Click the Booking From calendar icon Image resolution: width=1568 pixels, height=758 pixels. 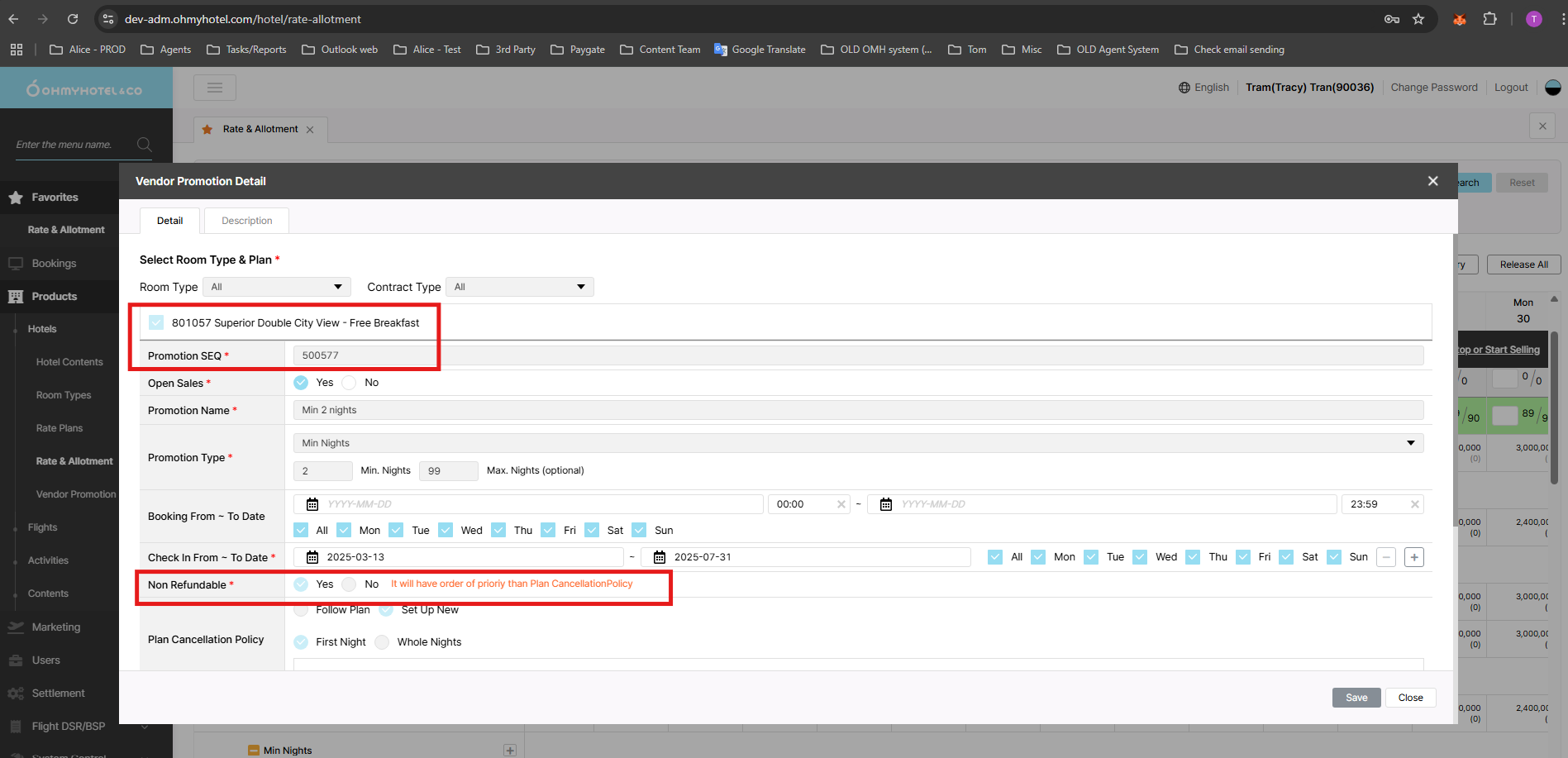pos(312,504)
